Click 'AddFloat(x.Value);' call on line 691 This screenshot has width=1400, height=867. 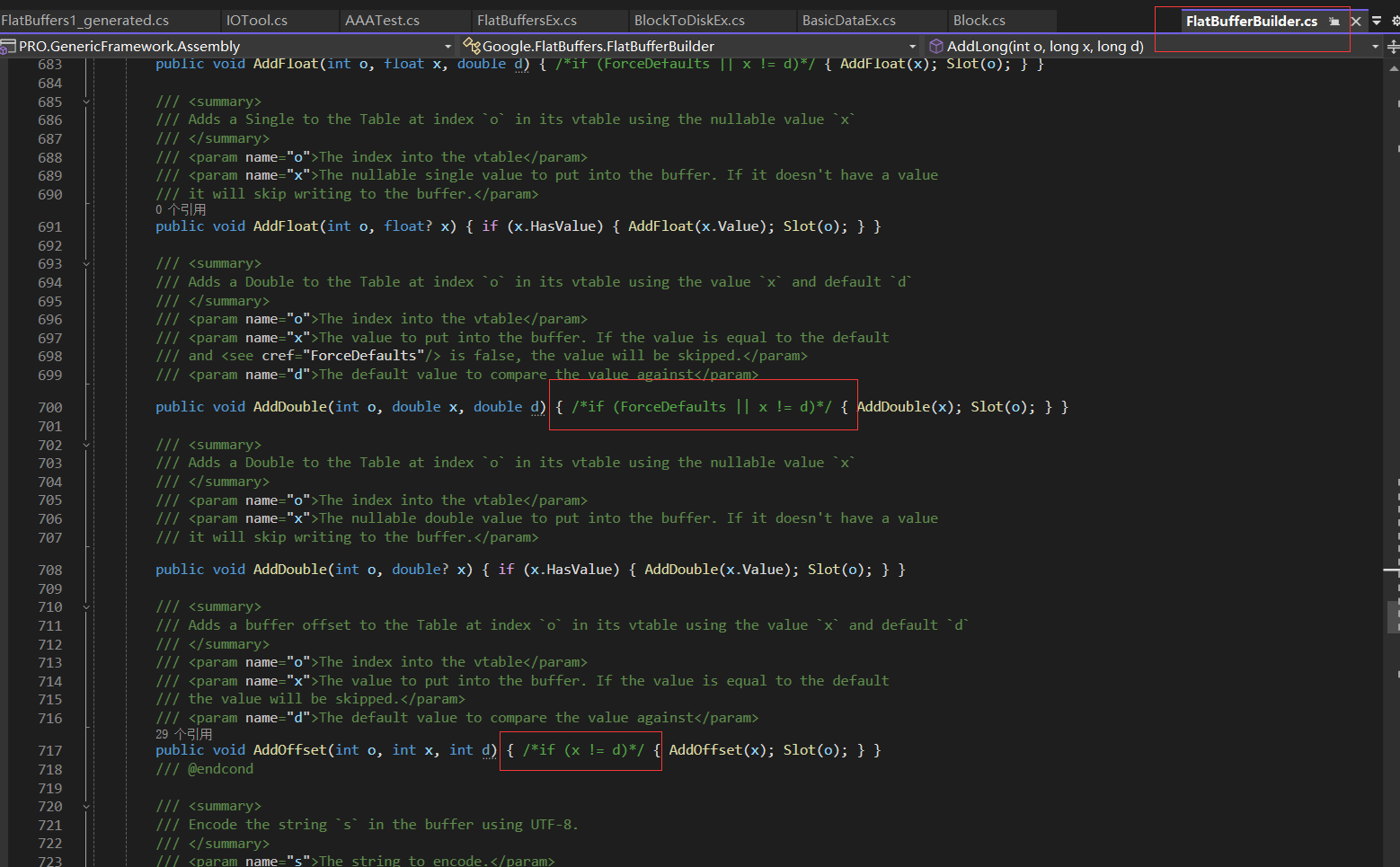click(x=701, y=226)
